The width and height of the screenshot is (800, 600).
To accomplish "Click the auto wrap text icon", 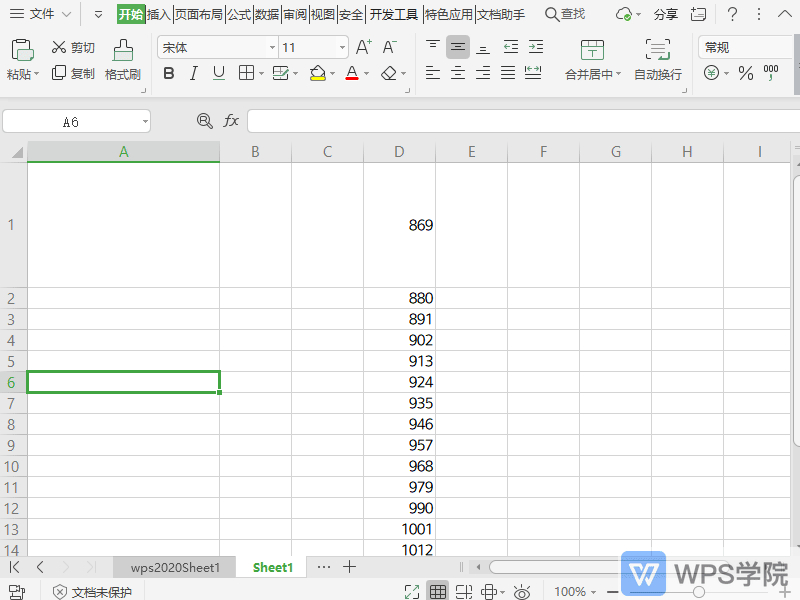I will pos(657,50).
